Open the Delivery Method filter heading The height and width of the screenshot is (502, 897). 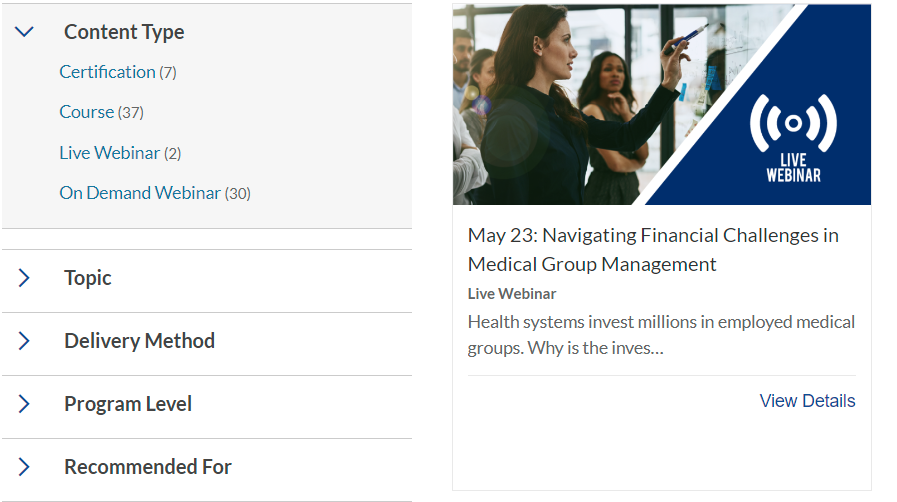click(139, 341)
